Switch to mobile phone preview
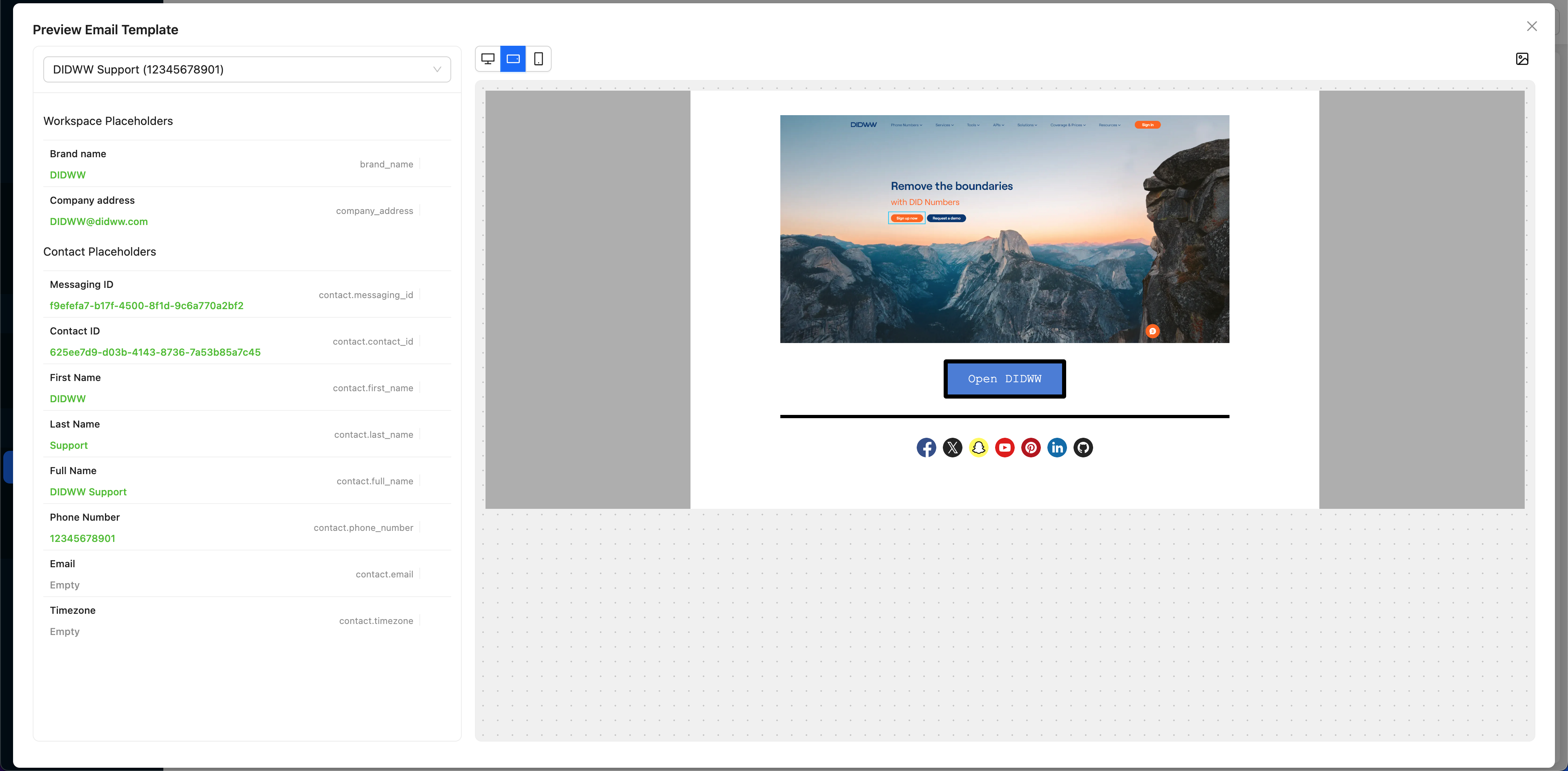Screen dimensions: 1568x771 coord(538,59)
